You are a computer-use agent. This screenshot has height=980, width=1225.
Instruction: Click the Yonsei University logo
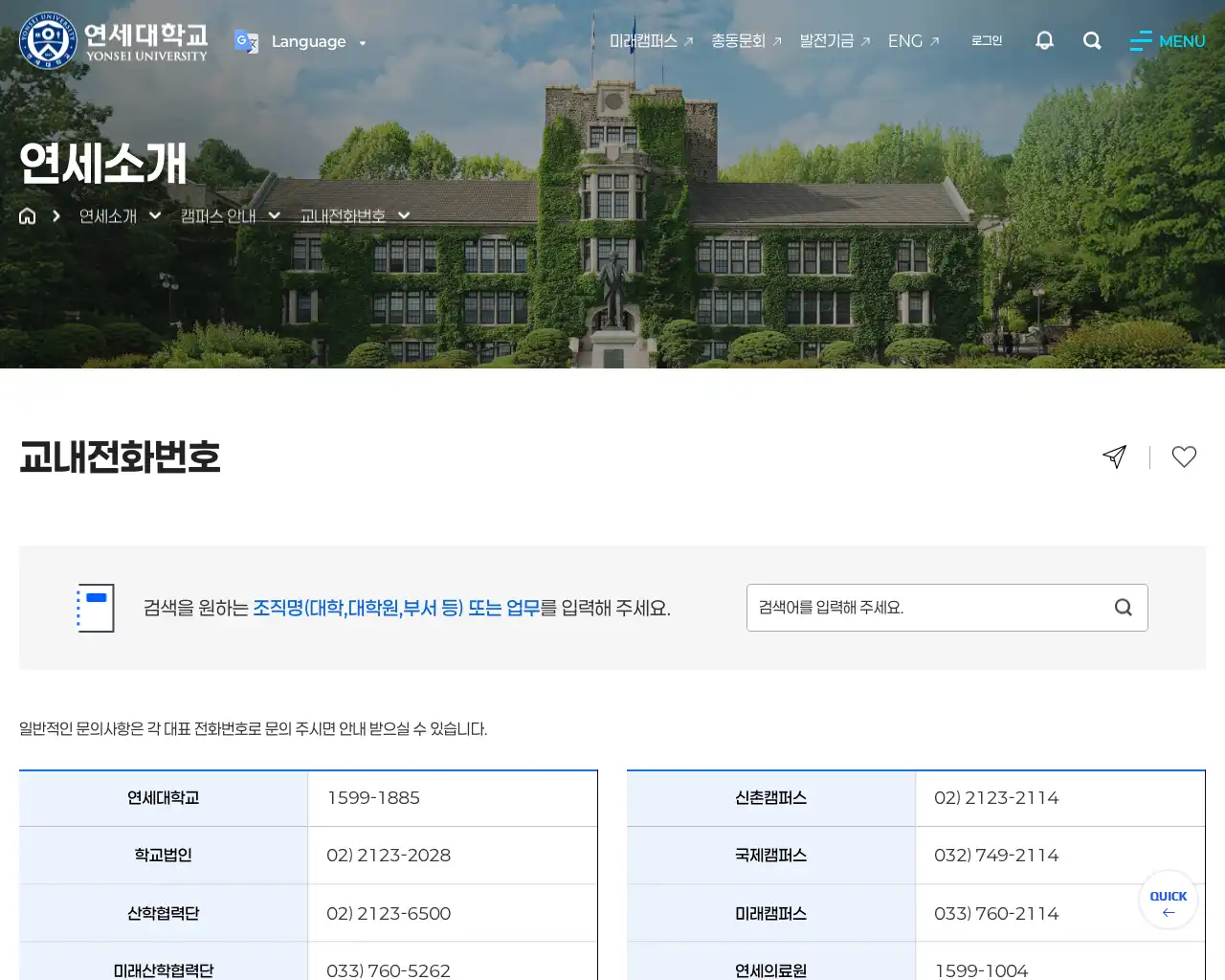113,41
